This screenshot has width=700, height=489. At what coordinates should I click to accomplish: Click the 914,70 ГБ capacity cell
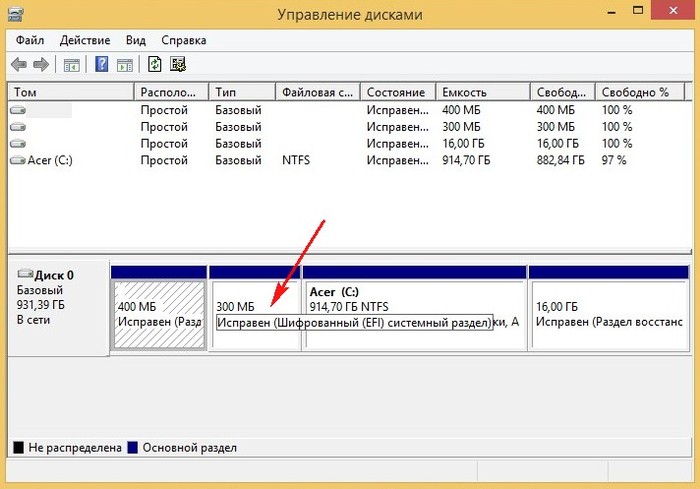click(x=466, y=160)
